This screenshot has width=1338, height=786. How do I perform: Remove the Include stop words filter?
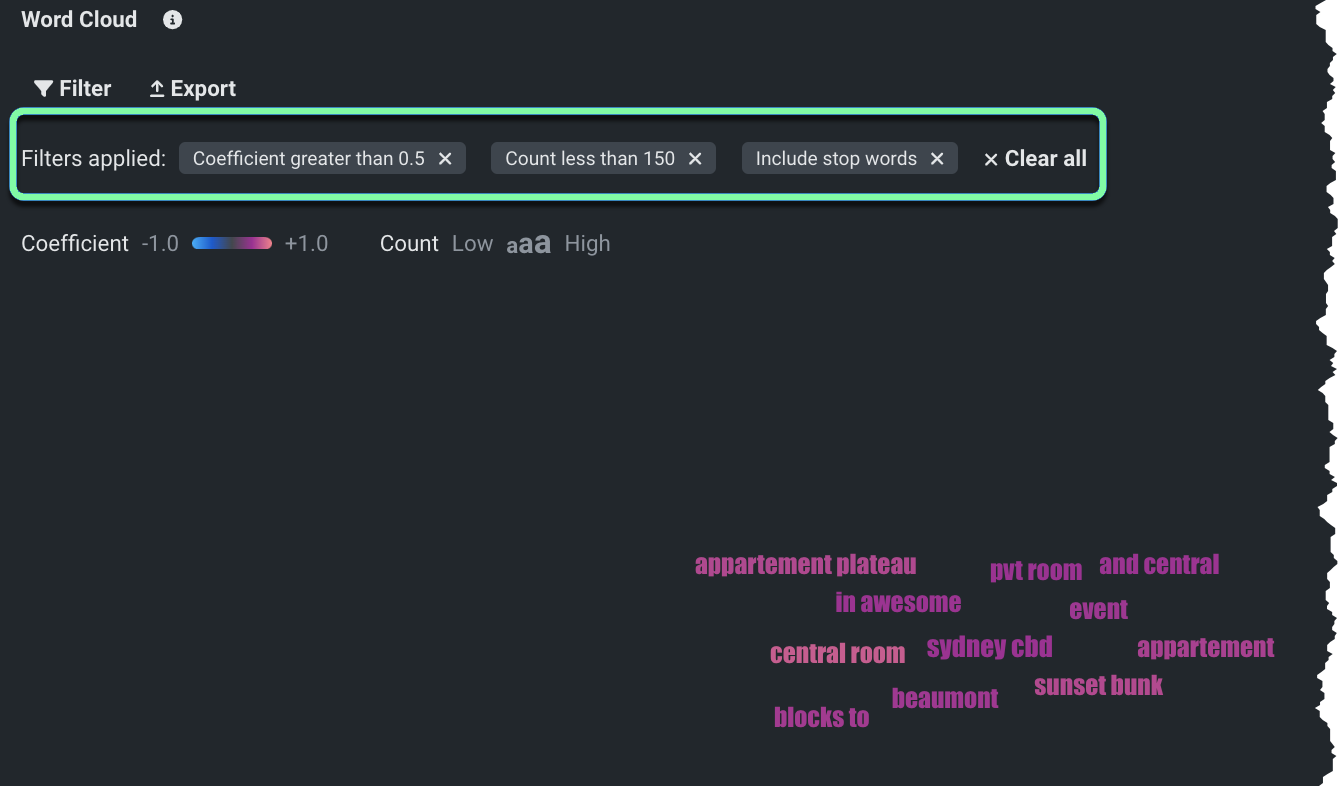[937, 159]
